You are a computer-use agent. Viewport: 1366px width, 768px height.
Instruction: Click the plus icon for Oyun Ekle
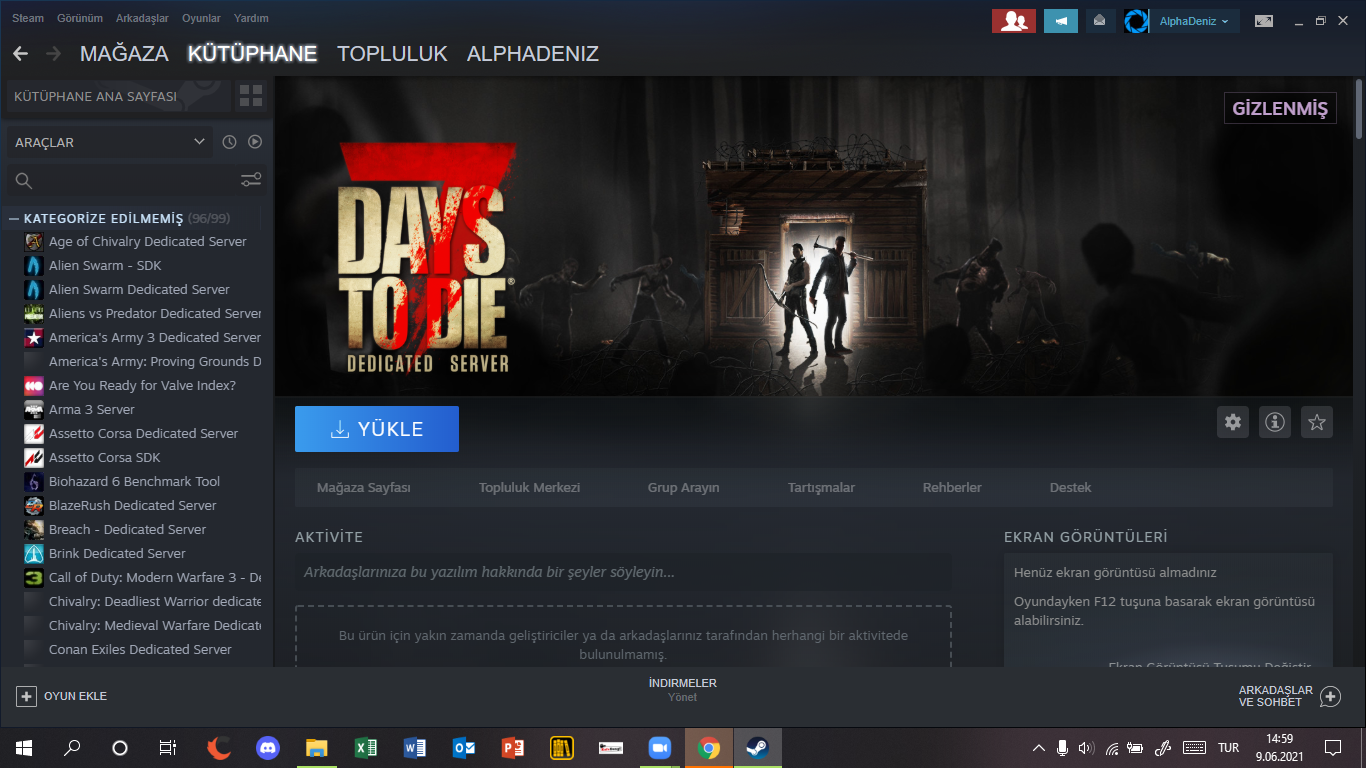click(x=26, y=696)
